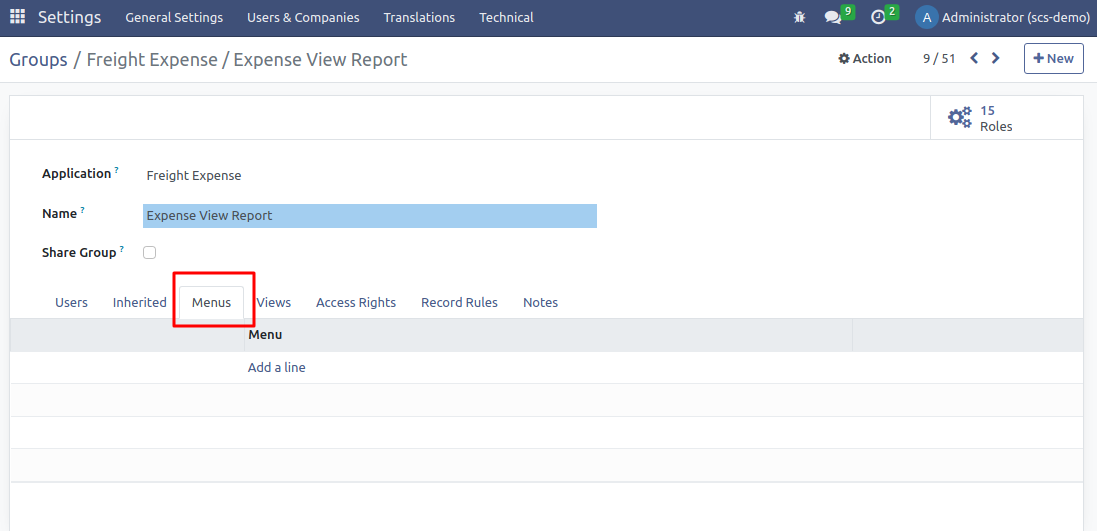The image size is (1097, 531).
Task: Open the conversations chat icon
Action: tap(832, 17)
